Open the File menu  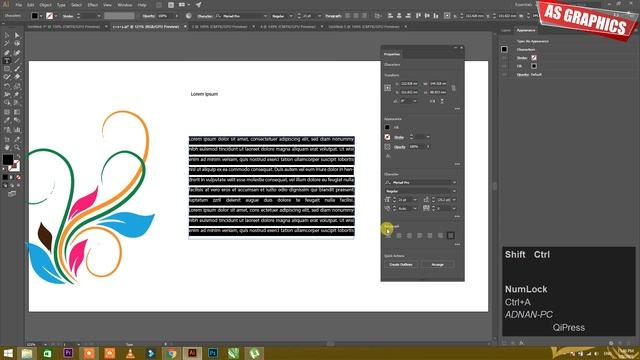click(x=19, y=5)
